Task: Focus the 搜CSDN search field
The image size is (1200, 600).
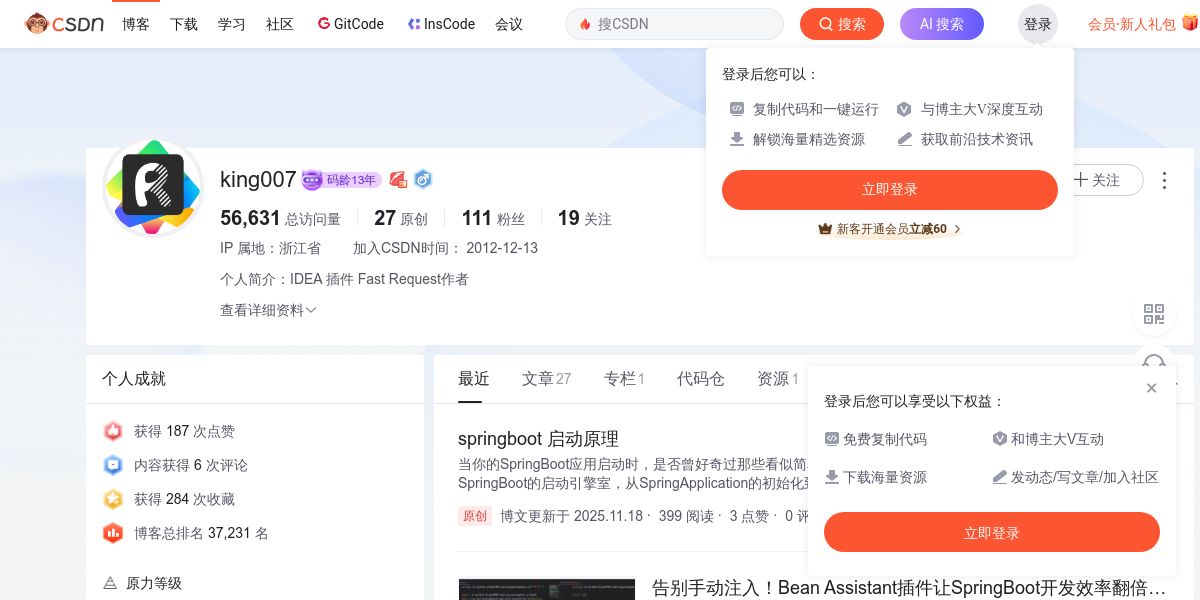Action: (675, 24)
